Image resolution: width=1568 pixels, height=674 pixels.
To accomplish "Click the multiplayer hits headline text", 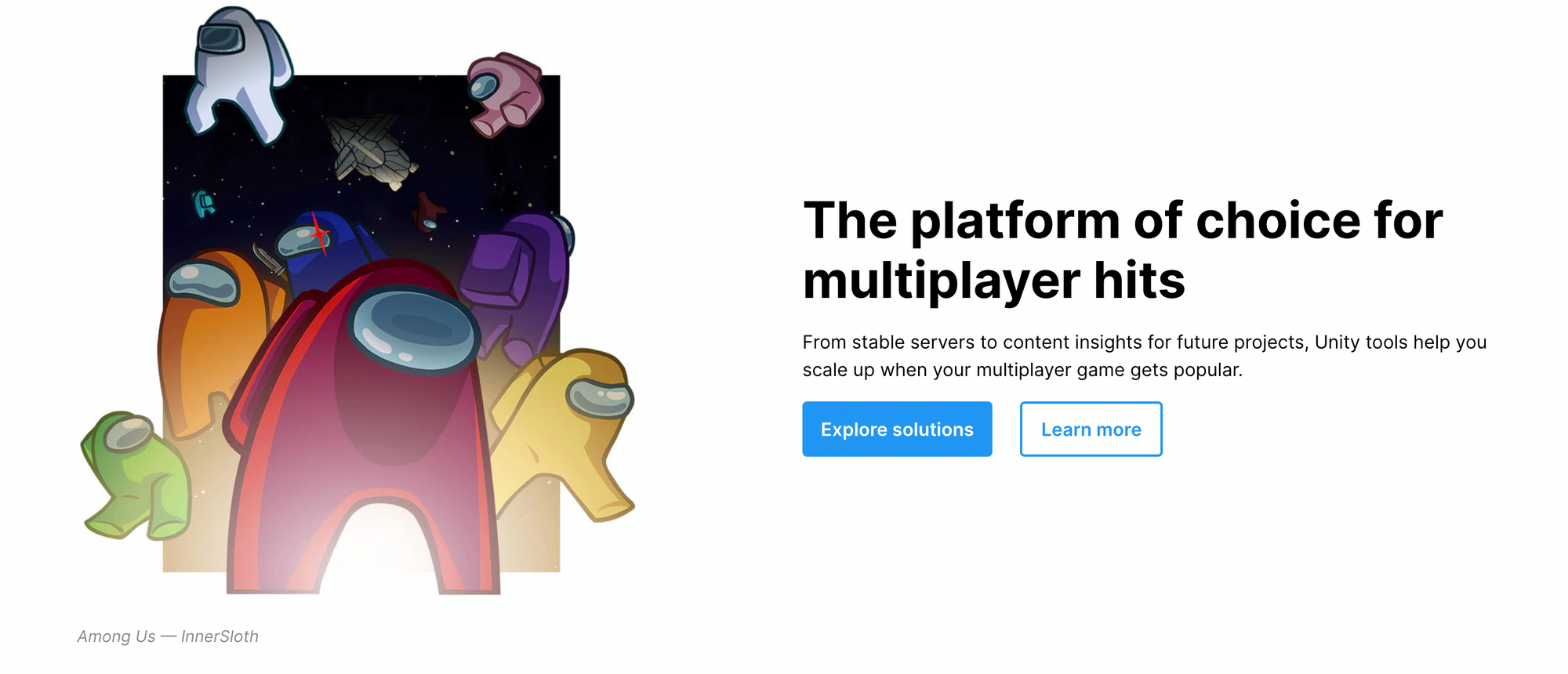I will (x=993, y=281).
